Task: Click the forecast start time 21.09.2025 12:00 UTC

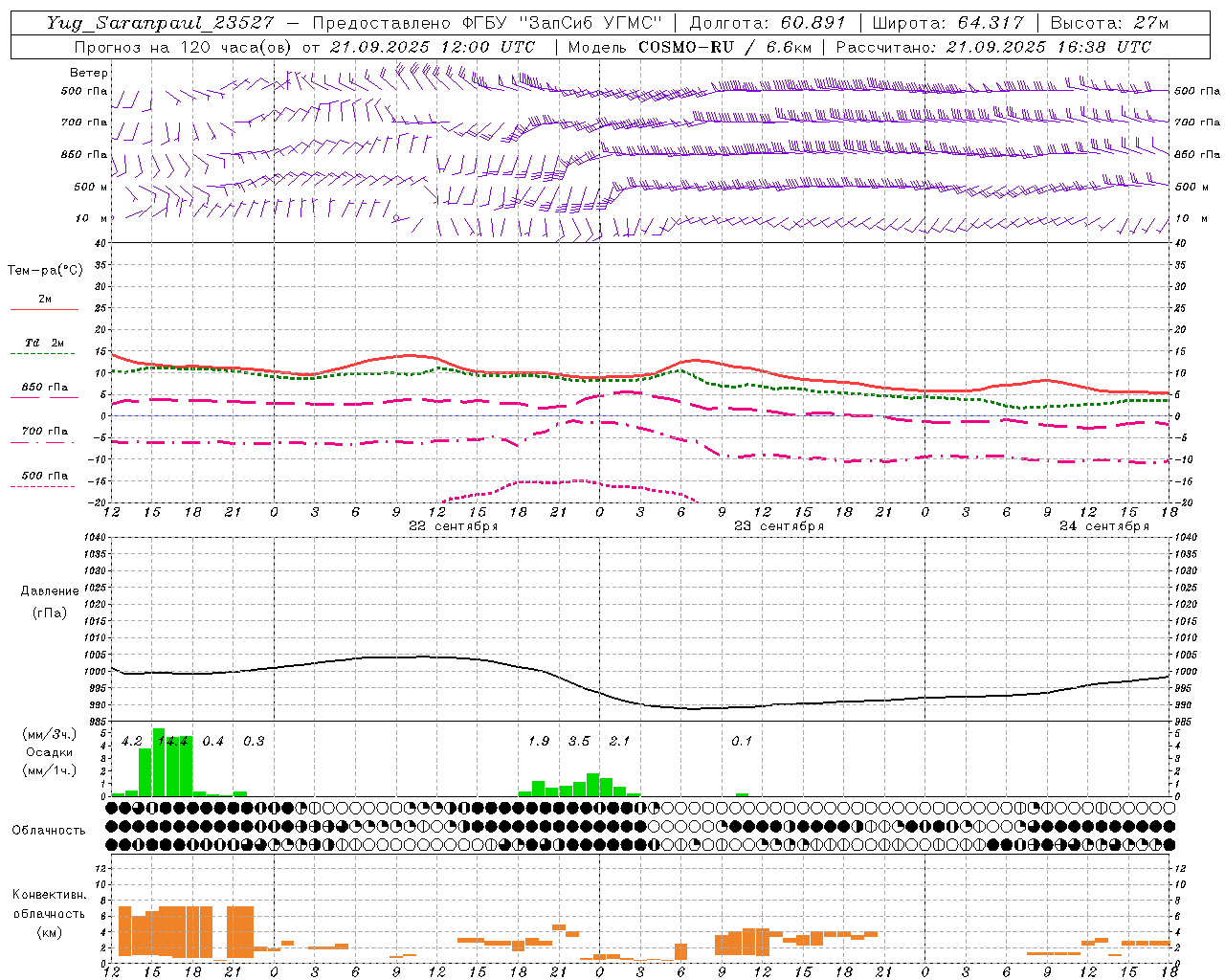Action: pos(433,47)
